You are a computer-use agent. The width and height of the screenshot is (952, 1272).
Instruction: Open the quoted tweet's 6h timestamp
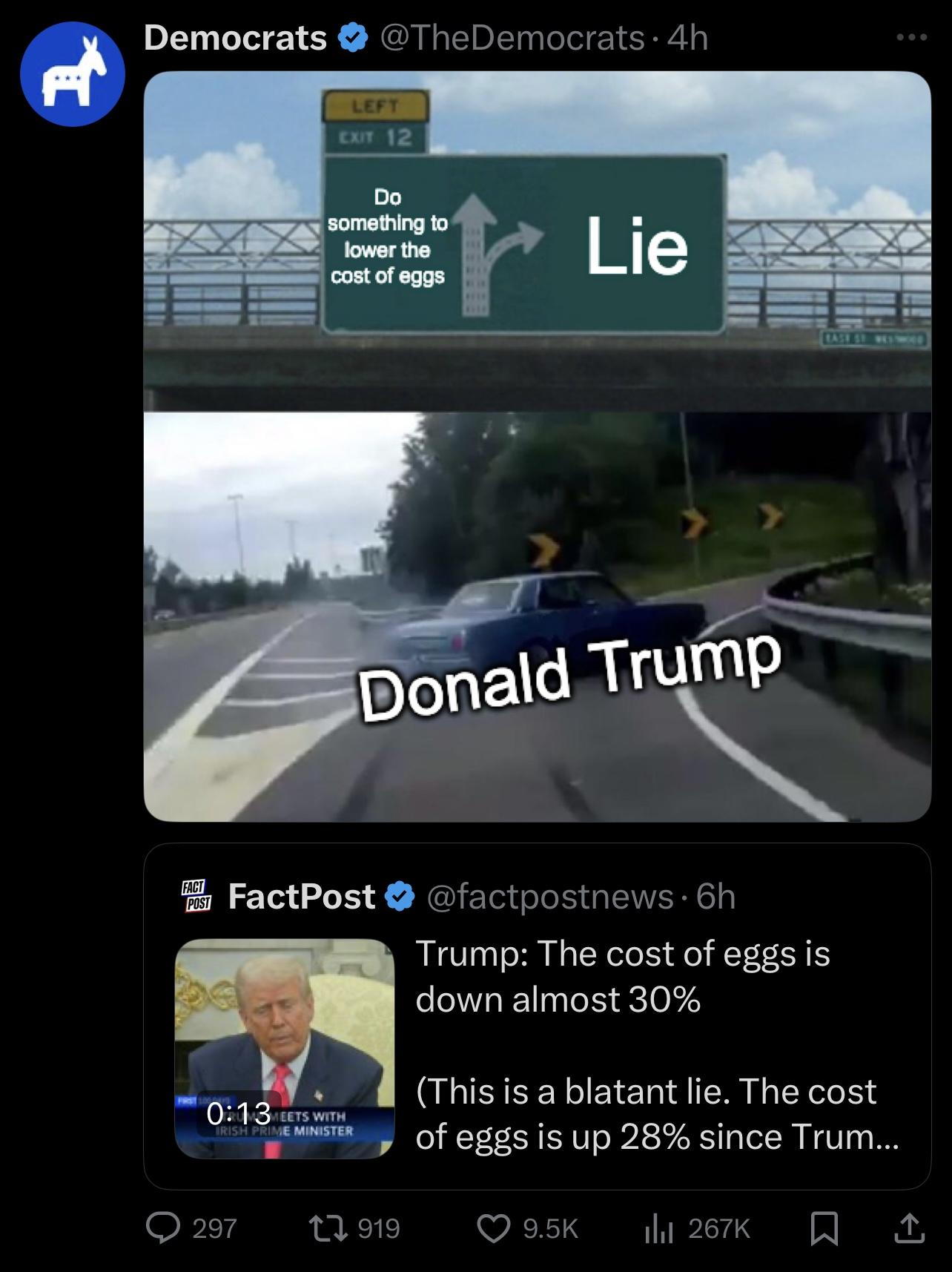pyautogui.click(x=716, y=897)
